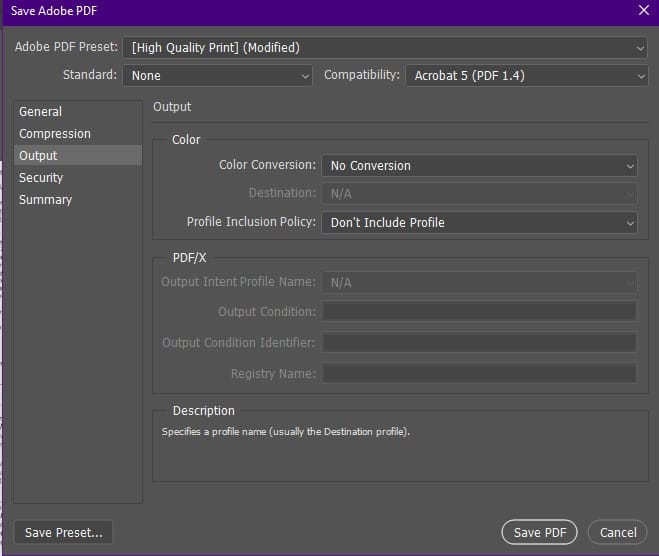Click the disabled Destination dropdown
The height and width of the screenshot is (556, 659).
coord(479,194)
